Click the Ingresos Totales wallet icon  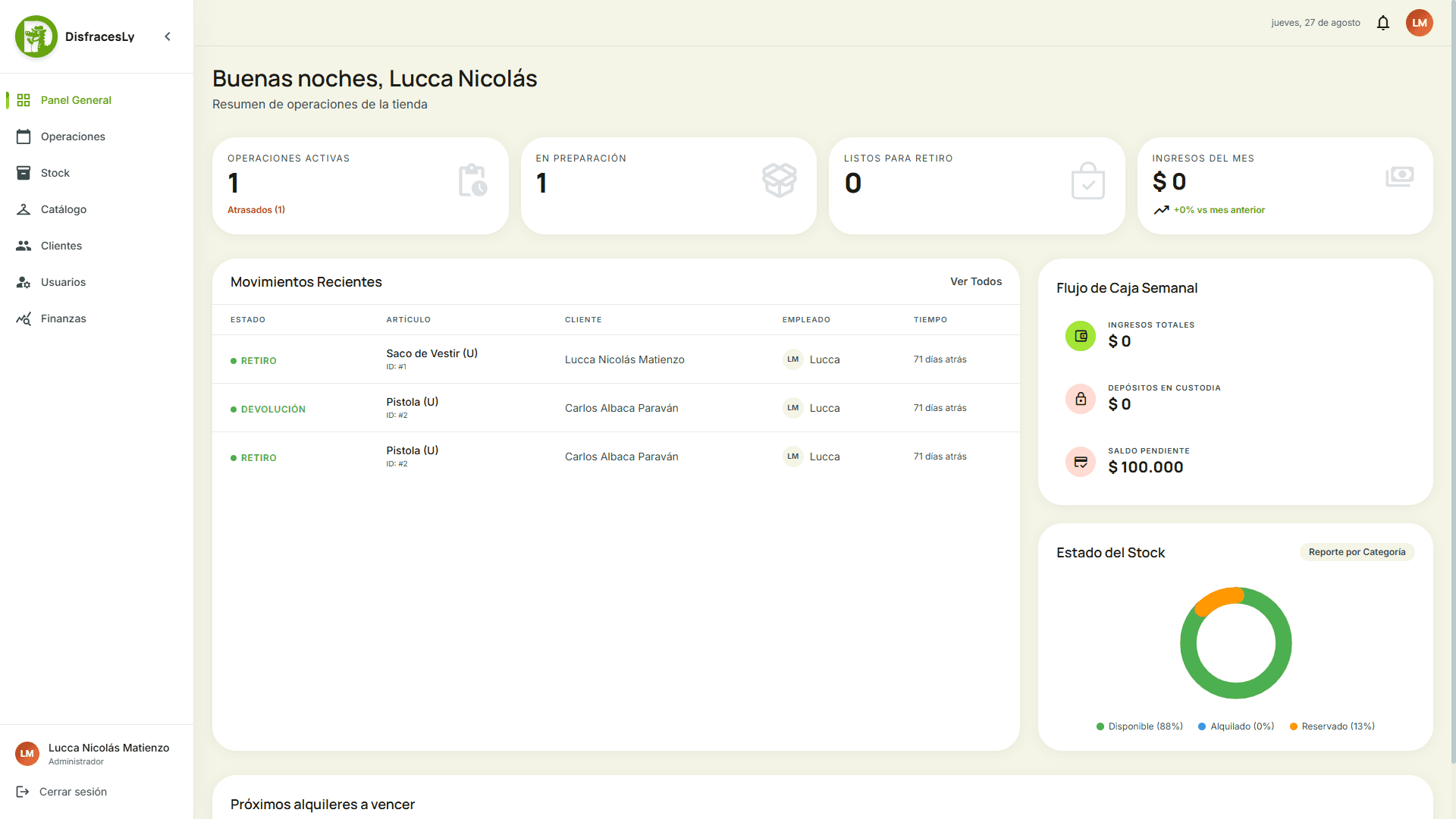tap(1081, 336)
